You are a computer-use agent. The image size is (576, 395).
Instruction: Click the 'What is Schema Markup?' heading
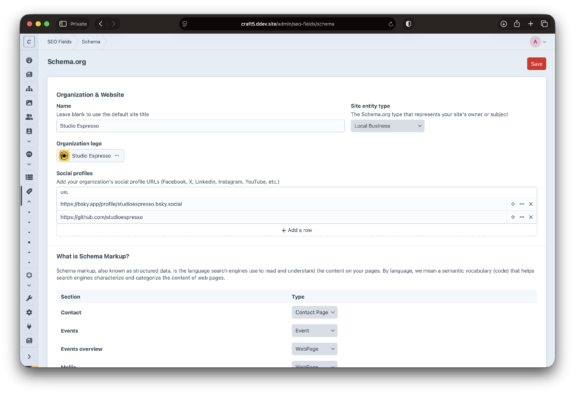pos(93,256)
